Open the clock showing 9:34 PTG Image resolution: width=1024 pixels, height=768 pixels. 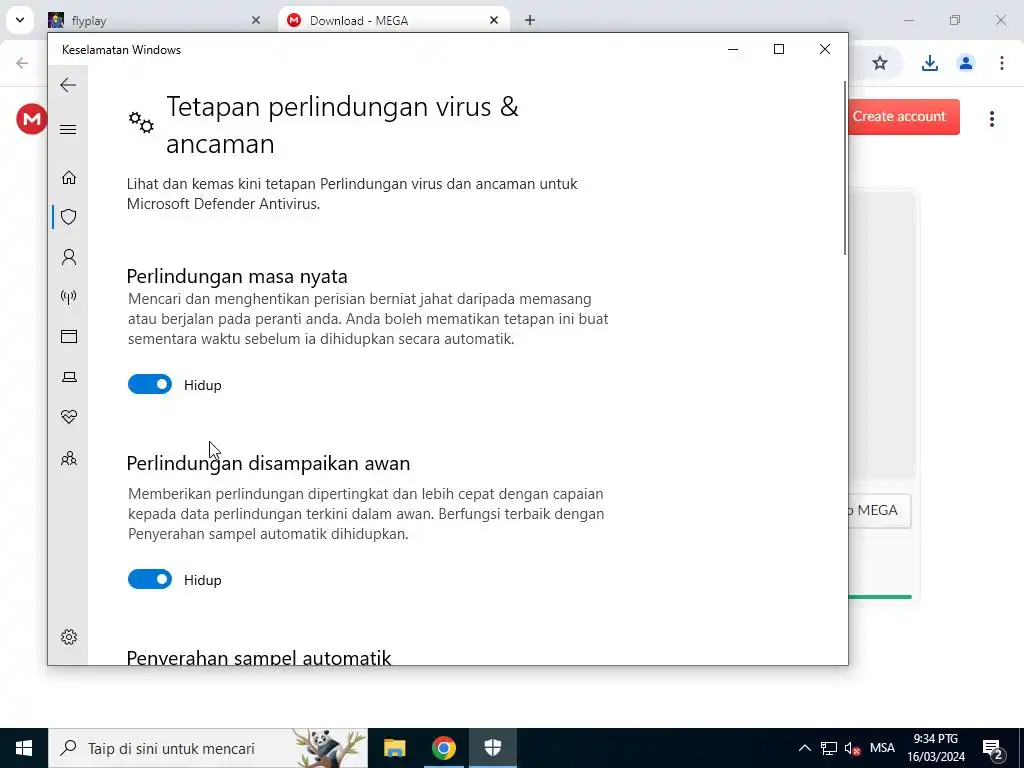tap(936, 748)
